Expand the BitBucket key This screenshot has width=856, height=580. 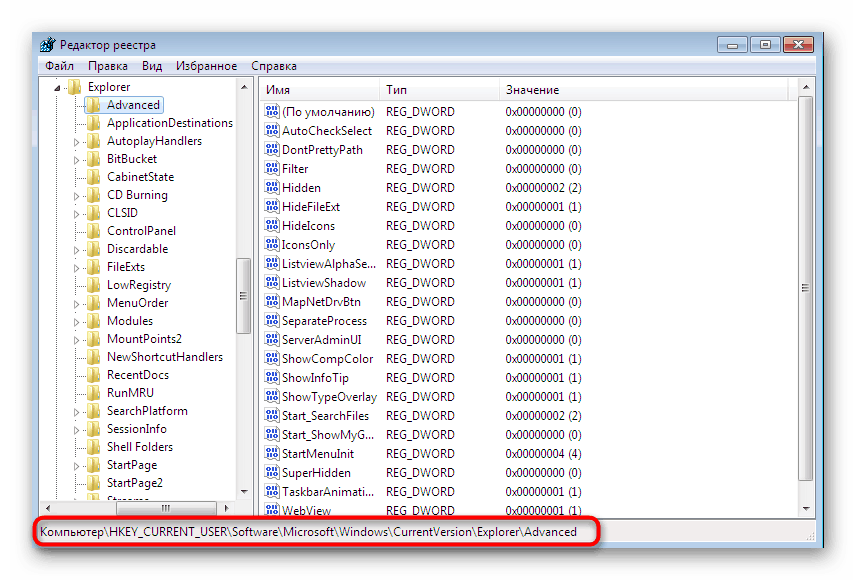tap(76, 160)
